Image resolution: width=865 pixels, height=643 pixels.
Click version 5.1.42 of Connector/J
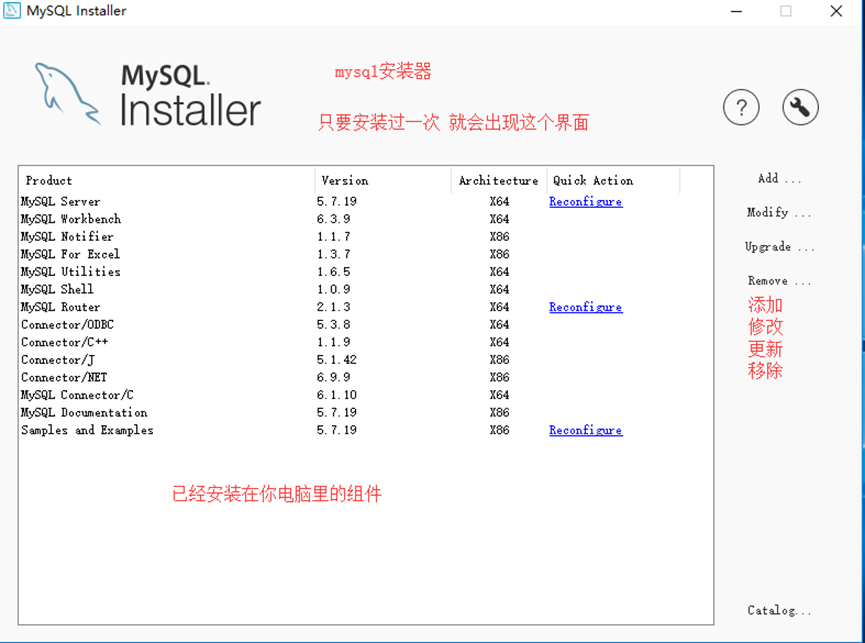[x=337, y=360]
